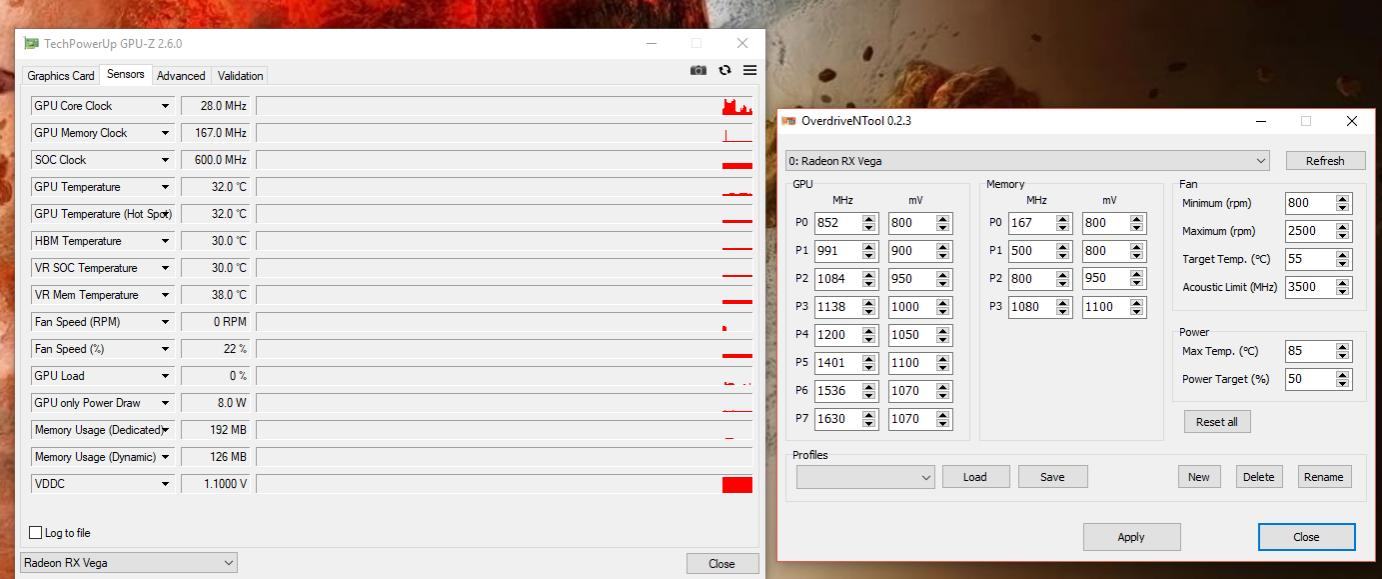The height and width of the screenshot is (579, 1382).
Task: Open the Memory Usage (Dynamic) sensor dropdown
Action: point(165,457)
